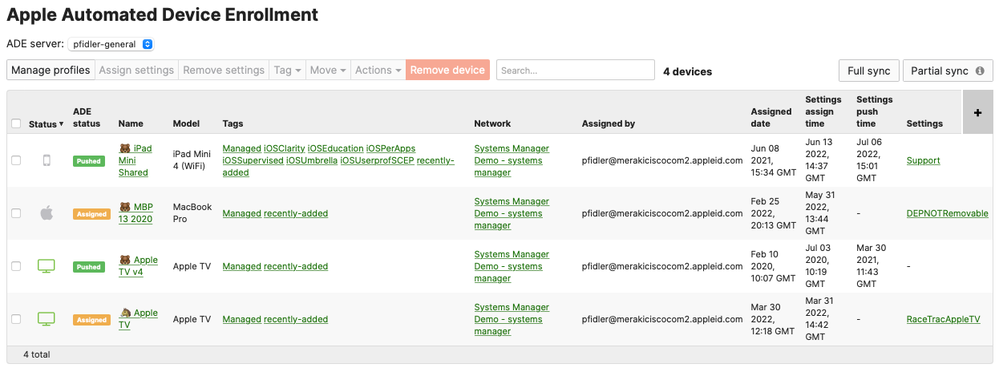Click Assigned badge in RaceTracAppleTV row
The height and width of the screenshot is (368, 999).
pos(92,320)
